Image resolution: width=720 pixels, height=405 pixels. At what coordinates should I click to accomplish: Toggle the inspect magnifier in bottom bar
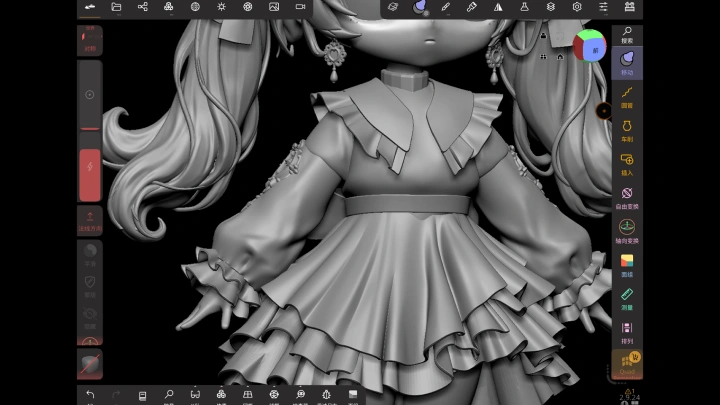coord(300,395)
